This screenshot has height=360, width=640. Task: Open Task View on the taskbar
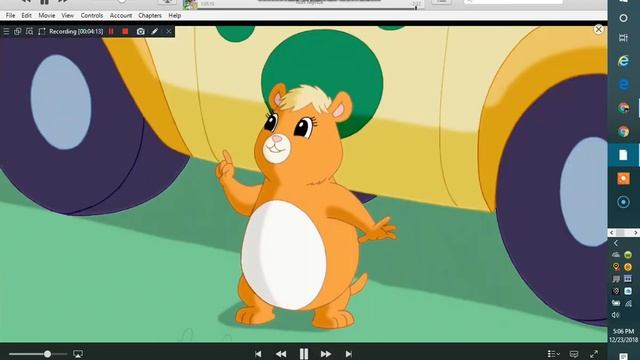tap(623, 38)
